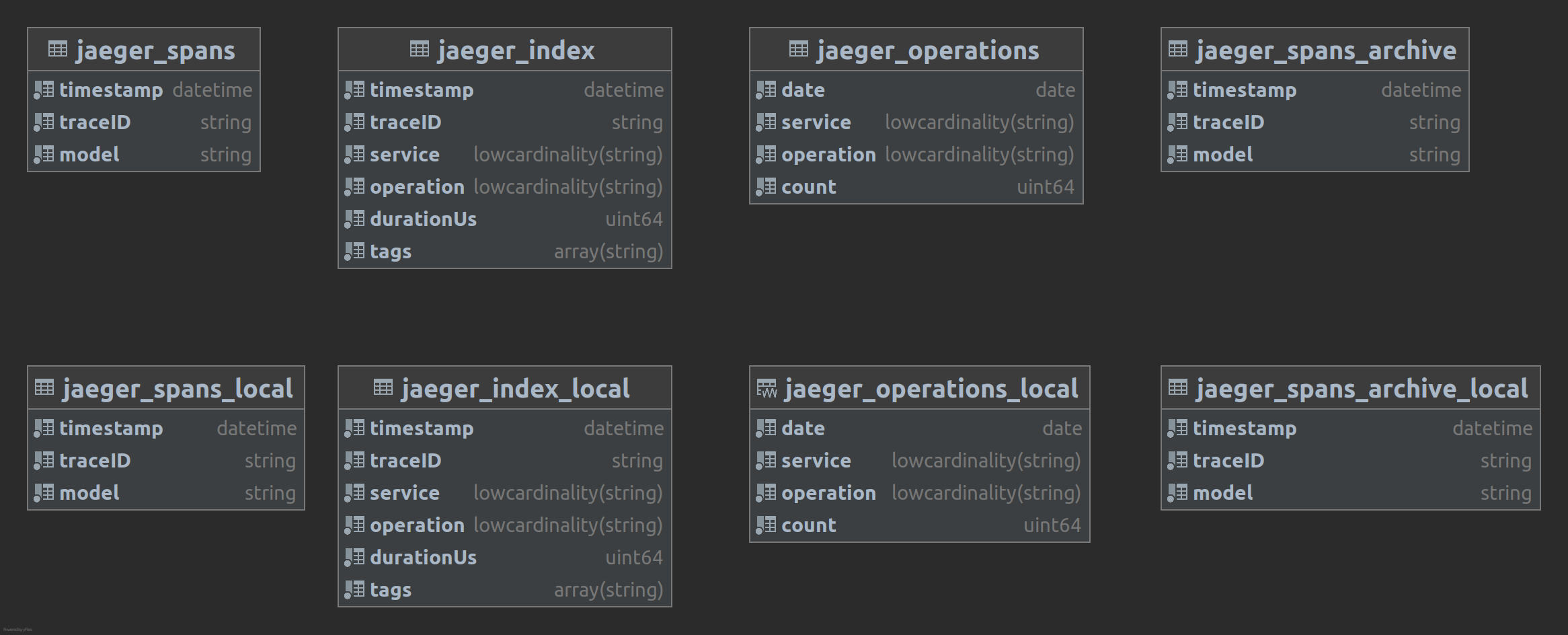Image resolution: width=1568 pixels, height=635 pixels.
Task: Click model column name in jaeger_spans
Action: 89,155
